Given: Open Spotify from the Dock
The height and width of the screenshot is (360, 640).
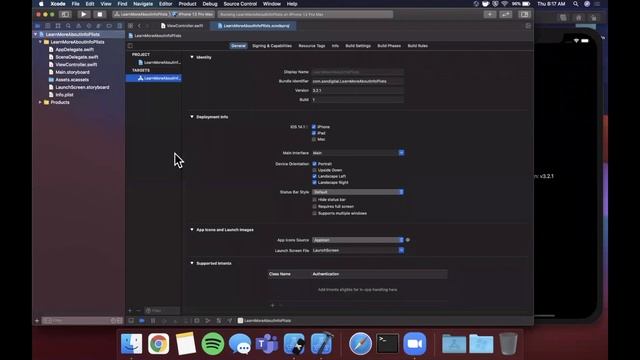Looking at the screenshot, I should click(213, 344).
